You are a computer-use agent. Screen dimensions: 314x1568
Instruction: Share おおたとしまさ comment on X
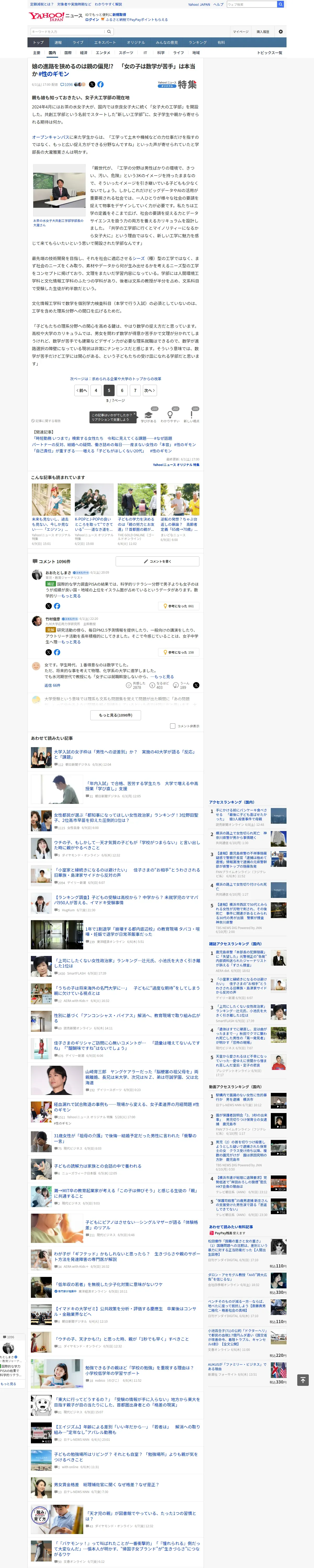[x=49, y=606]
